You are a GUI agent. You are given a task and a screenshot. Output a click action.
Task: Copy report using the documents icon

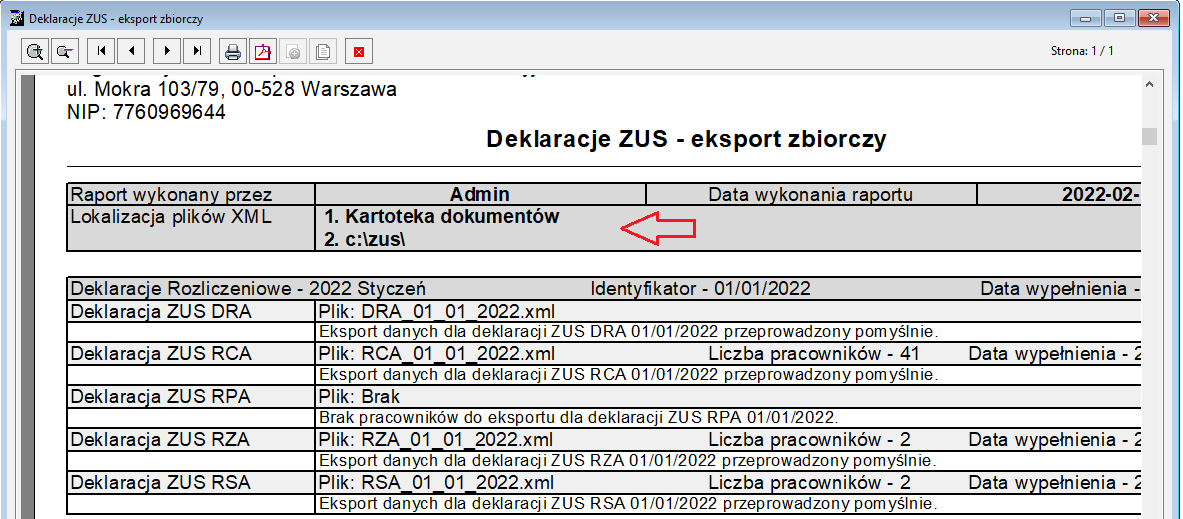click(324, 51)
